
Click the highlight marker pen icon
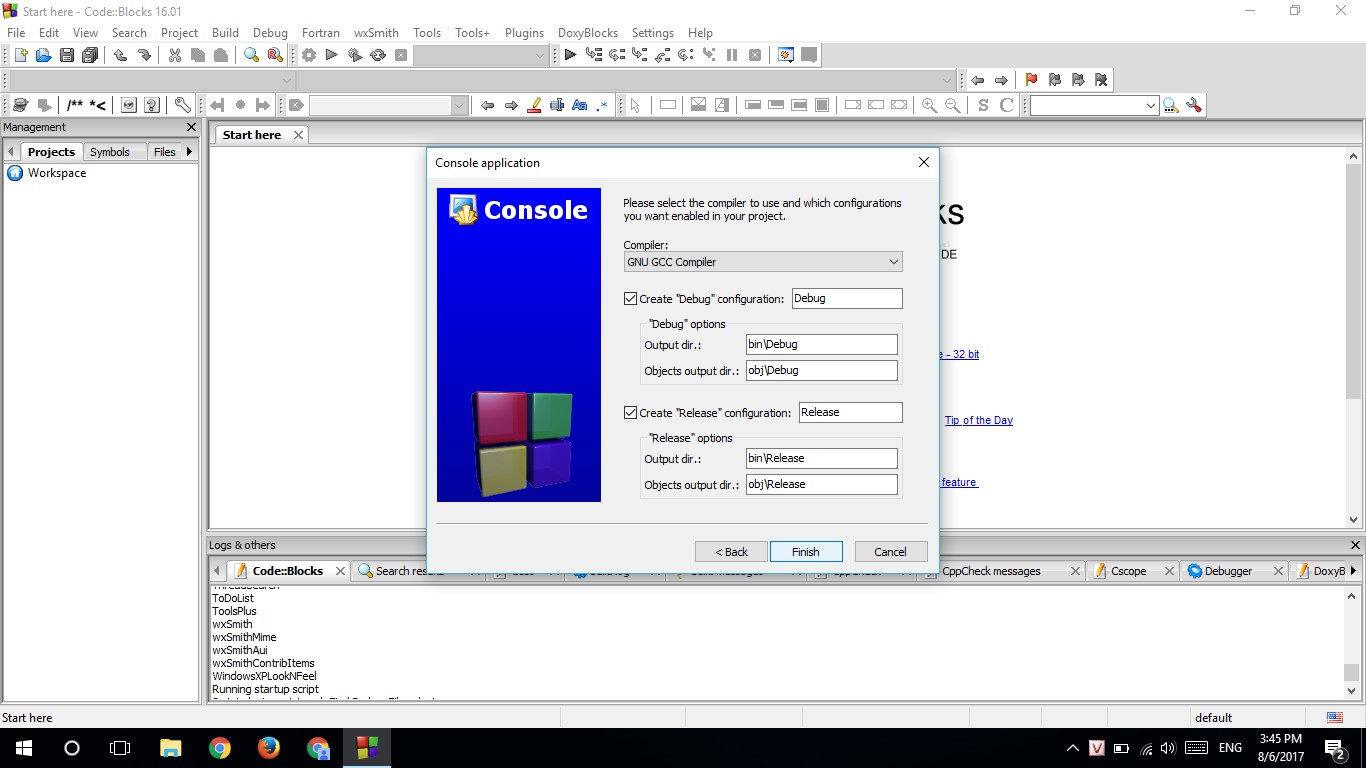(534, 105)
